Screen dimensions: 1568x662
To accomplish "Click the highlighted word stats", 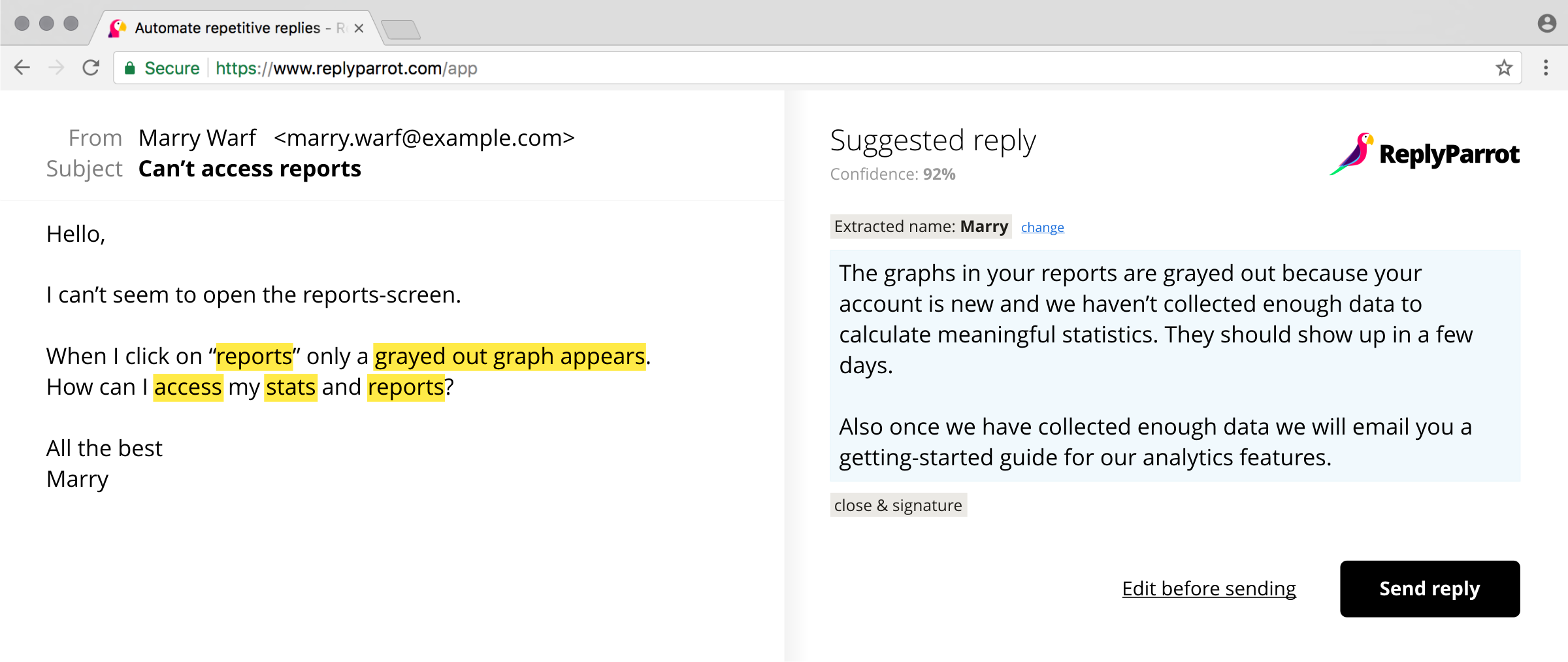I will coord(291,388).
